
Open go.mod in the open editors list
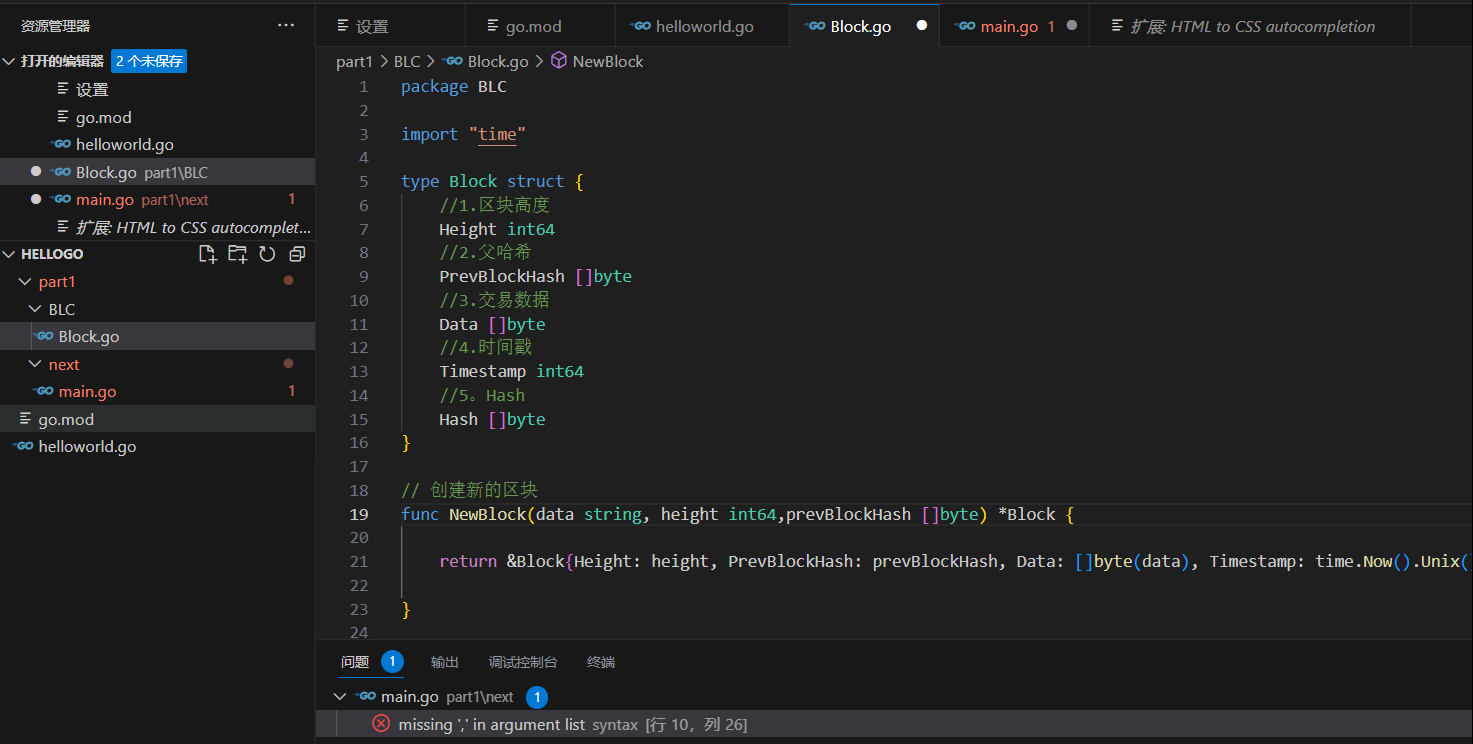click(157, 117)
